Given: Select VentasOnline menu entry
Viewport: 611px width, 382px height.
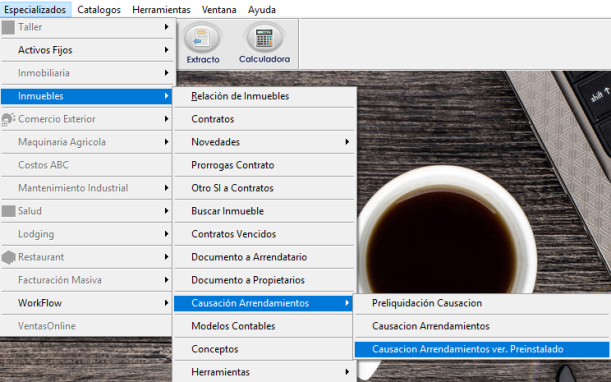Looking at the screenshot, I should pos(87,326).
